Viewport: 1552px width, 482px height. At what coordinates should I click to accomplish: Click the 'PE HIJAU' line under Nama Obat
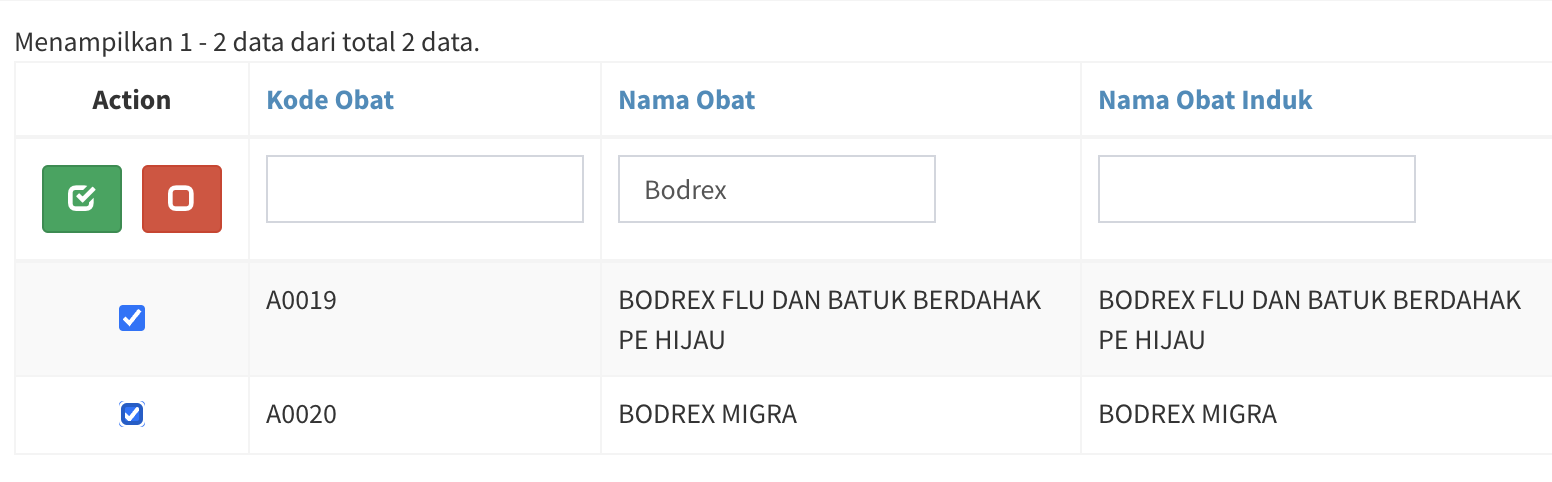(x=672, y=340)
